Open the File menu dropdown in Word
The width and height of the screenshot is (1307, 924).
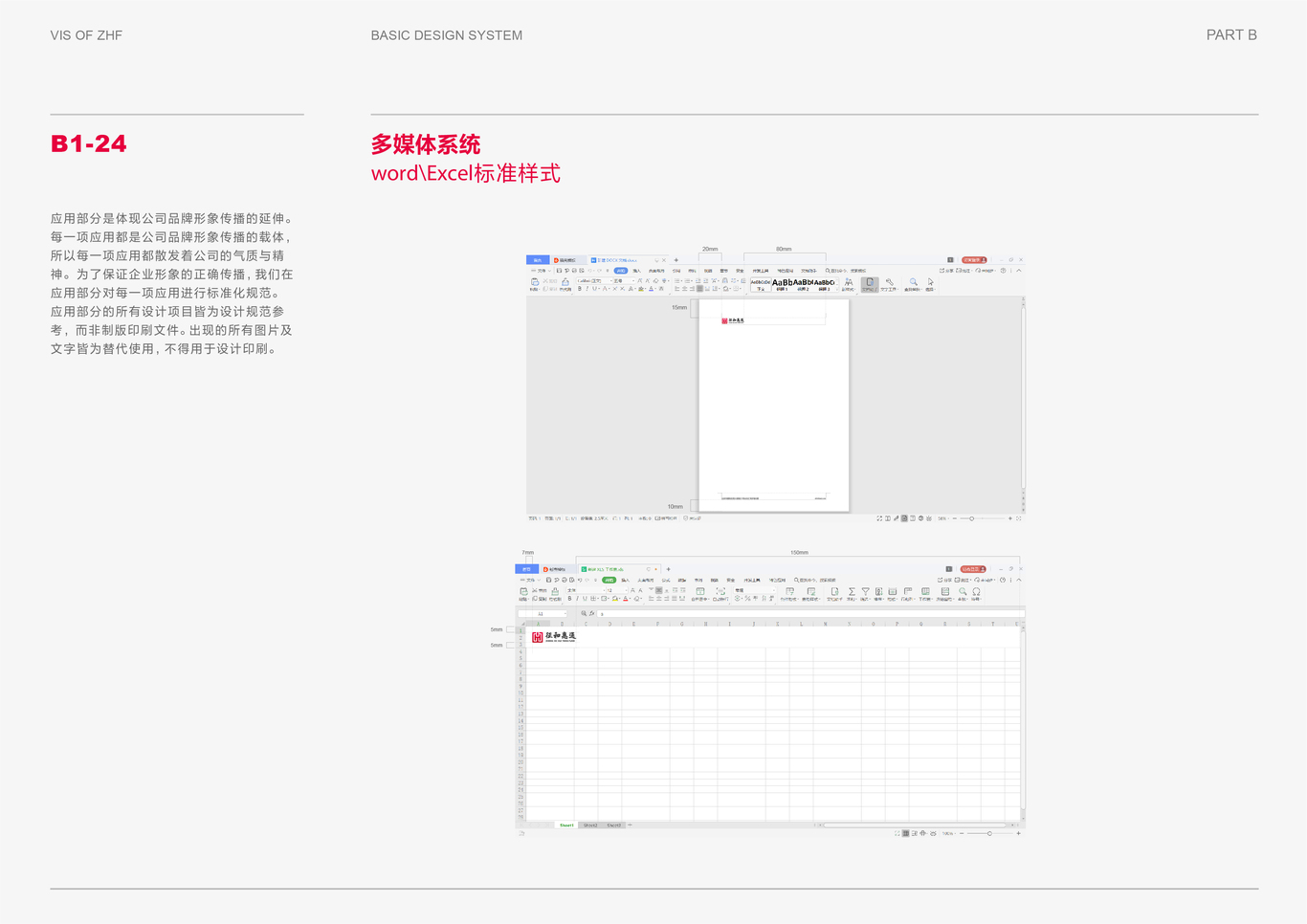tap(541, 271)
